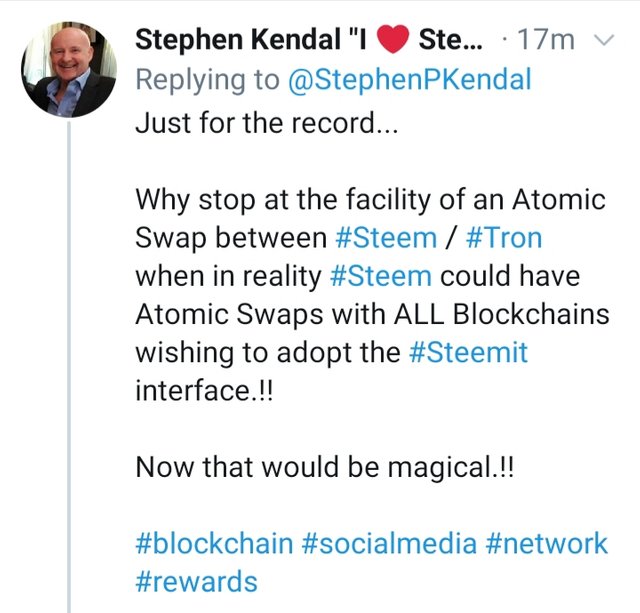Open the 17m timestamp link
Screen dimensions: 640x613
click(550, 41)
